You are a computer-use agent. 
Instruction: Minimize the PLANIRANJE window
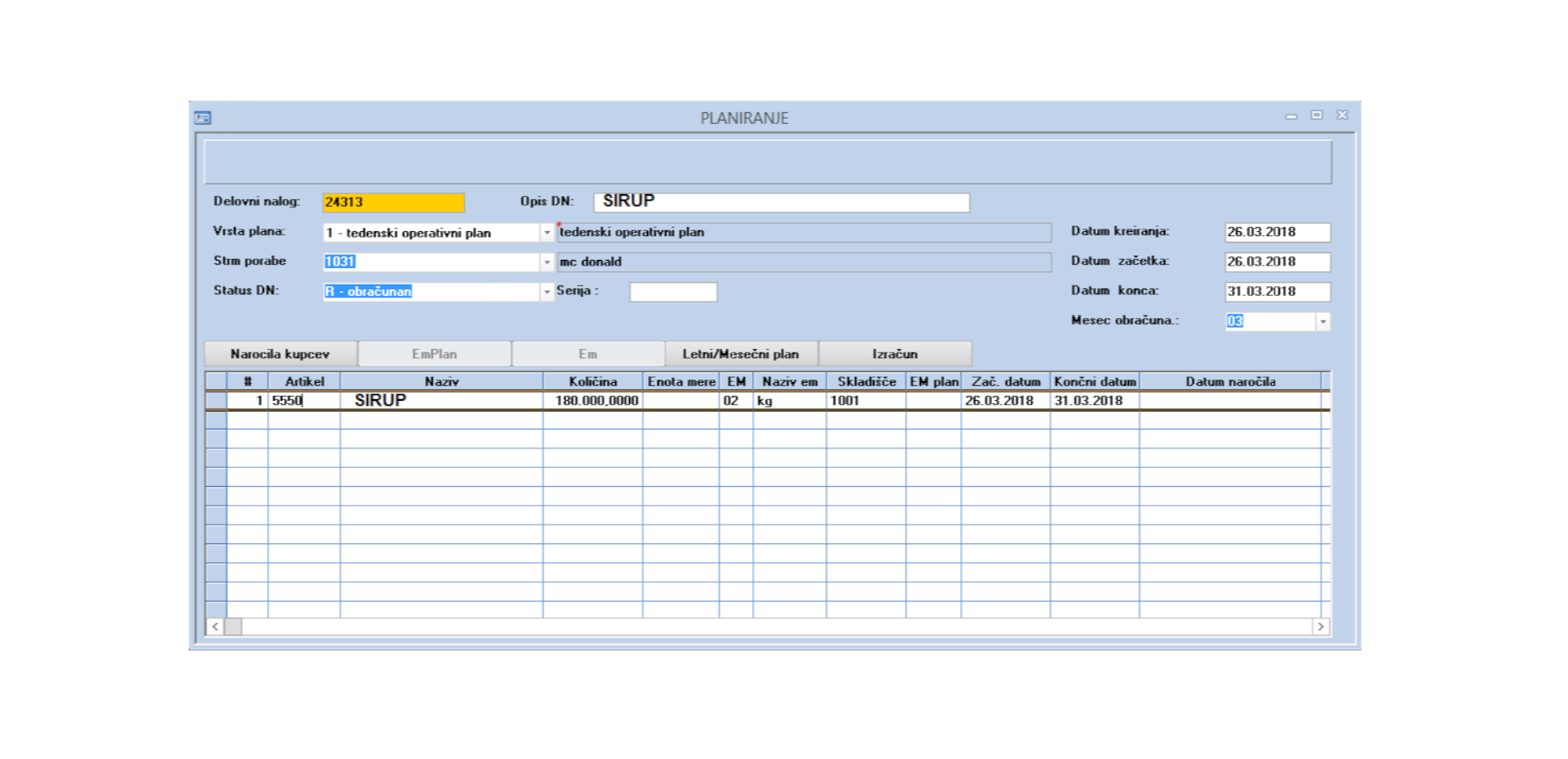1291,116
